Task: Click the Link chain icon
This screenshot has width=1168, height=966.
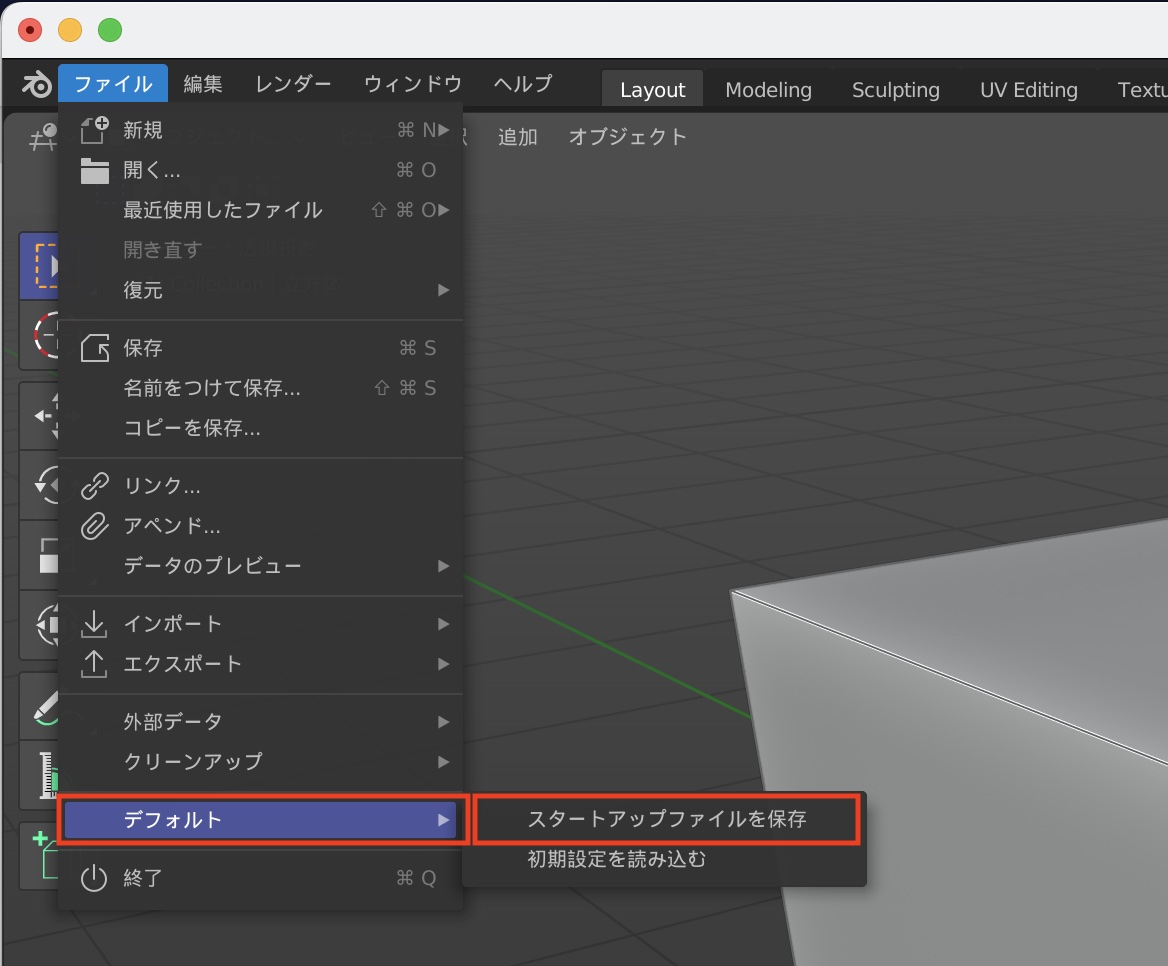Action: 94,486
